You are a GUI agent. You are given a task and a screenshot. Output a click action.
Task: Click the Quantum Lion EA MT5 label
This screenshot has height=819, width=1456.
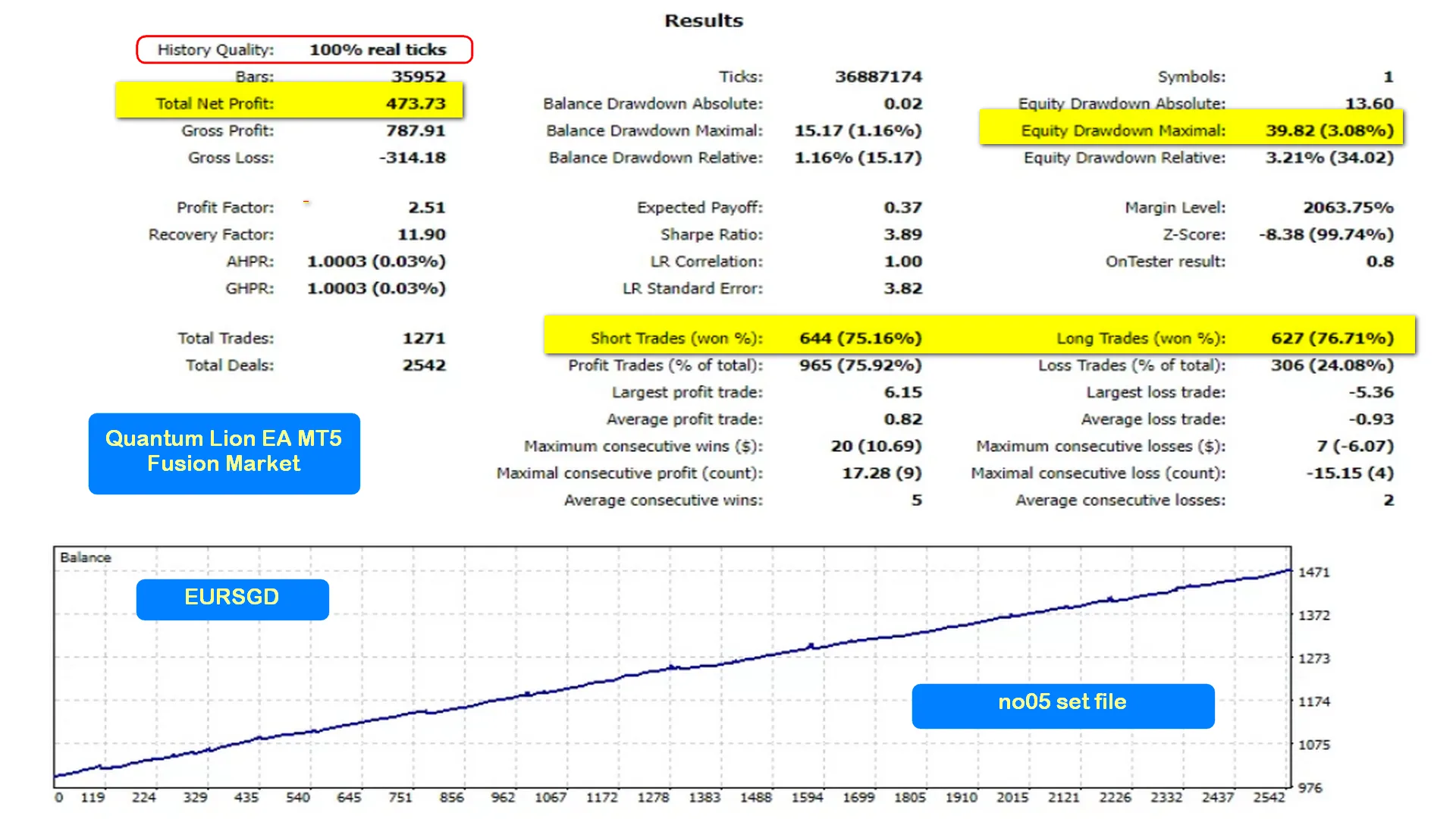pos(224,453)
